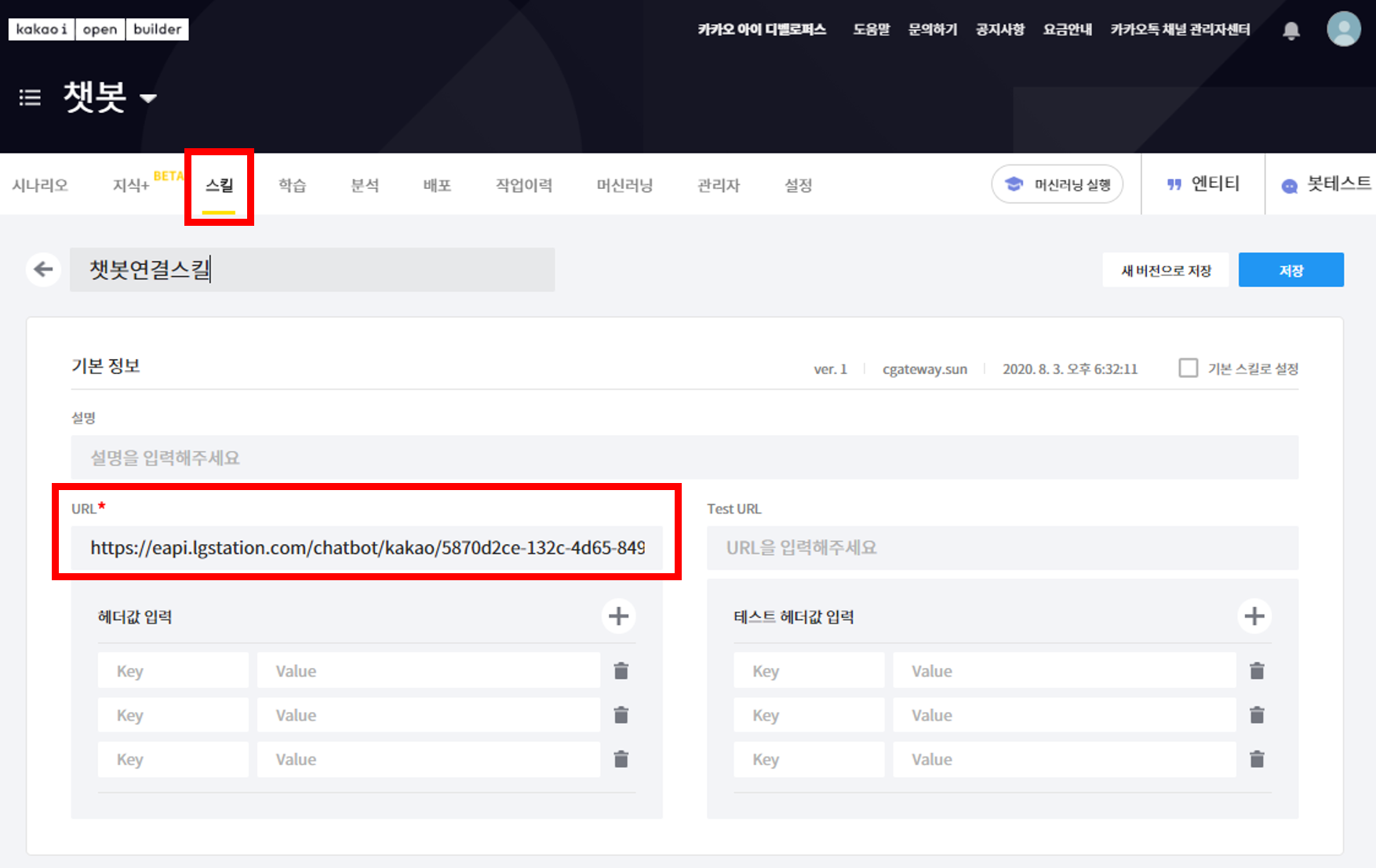Open the hamburger menu icon
Screen dimensions: 1376x868
(x=30, y=97)
